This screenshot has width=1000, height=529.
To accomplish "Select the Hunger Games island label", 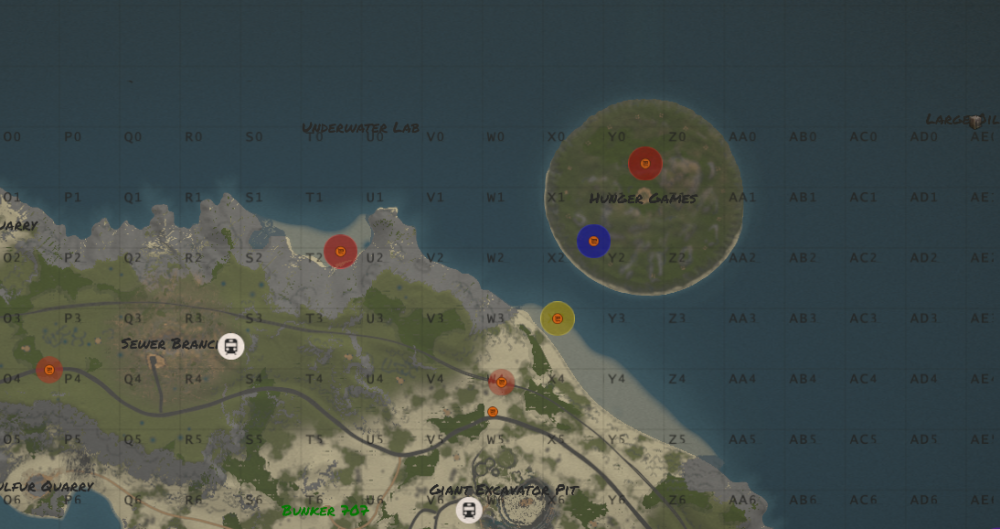I will coord(643,198).
